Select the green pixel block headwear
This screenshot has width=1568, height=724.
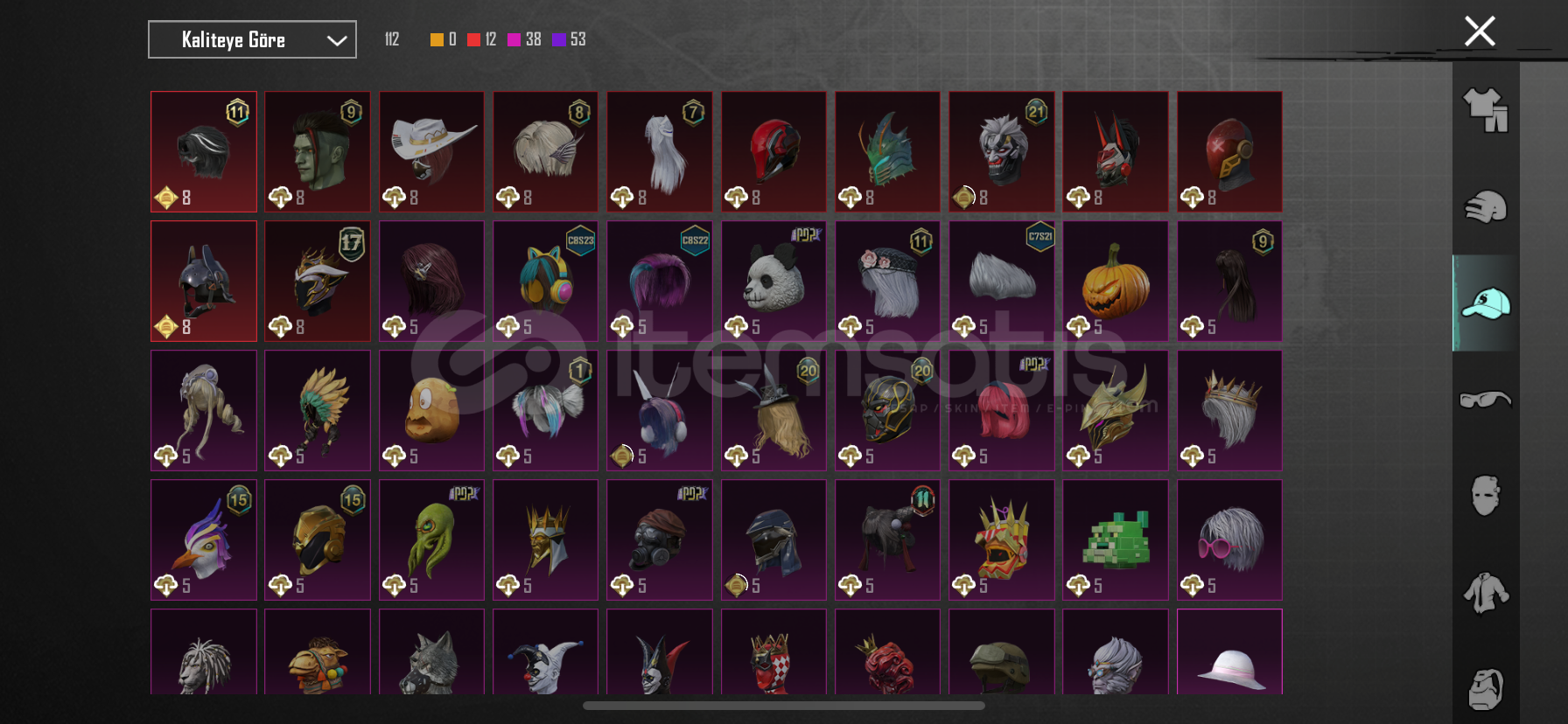tap(1115, 540)
